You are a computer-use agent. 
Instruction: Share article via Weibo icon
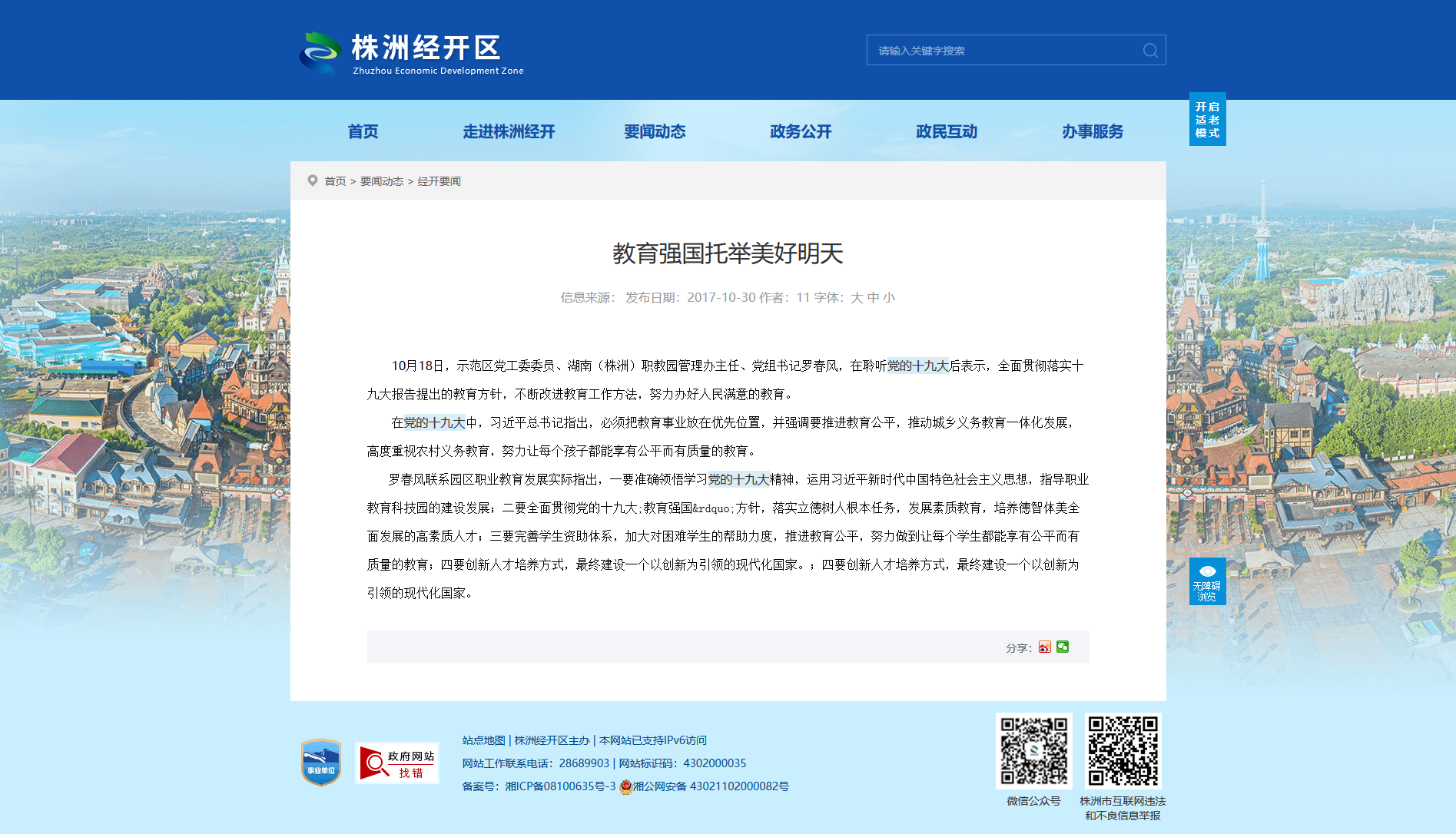coord(1044,647)
